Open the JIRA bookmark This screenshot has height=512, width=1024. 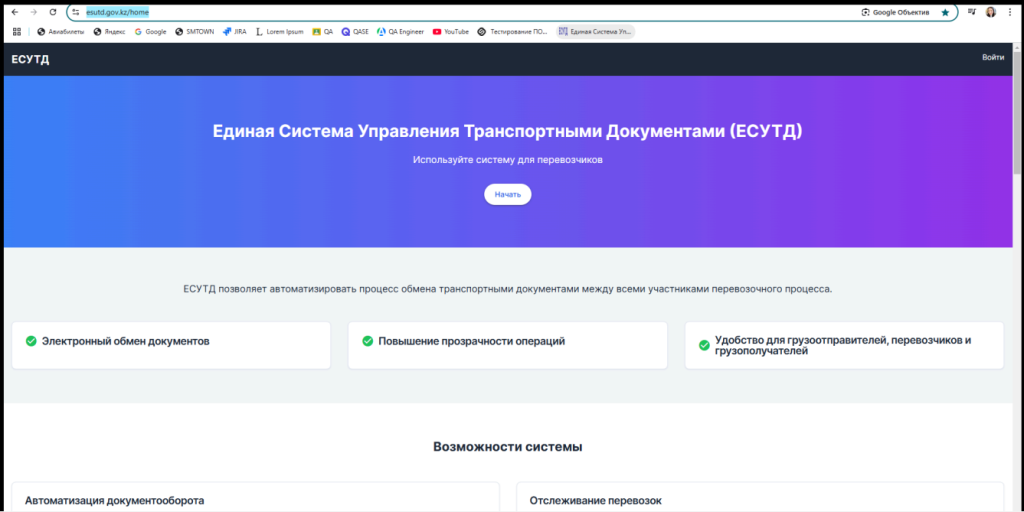234,31
